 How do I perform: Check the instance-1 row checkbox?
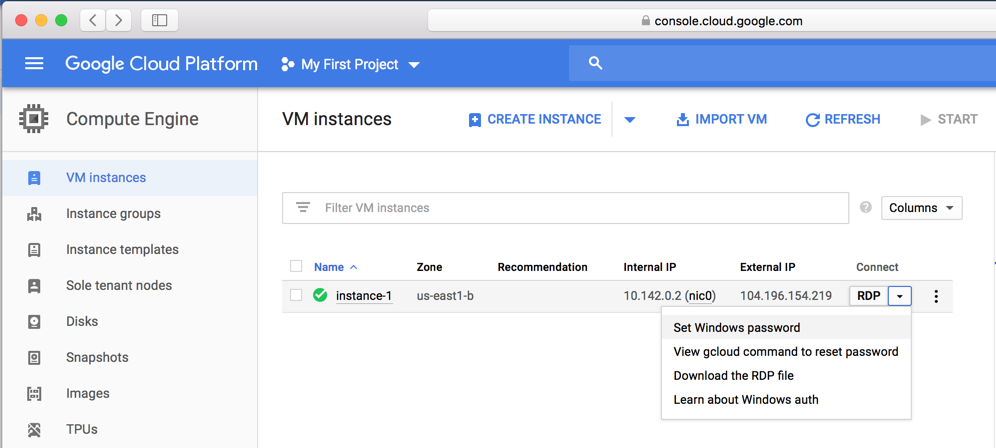click(x=296, y=295)
